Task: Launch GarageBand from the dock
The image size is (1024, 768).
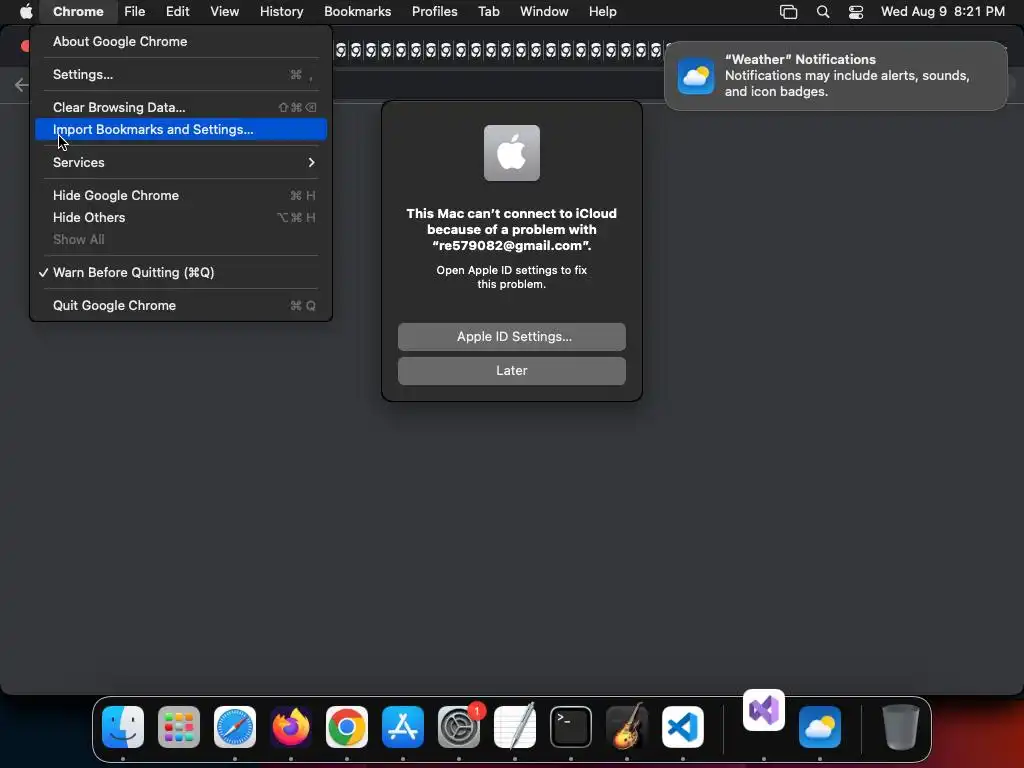Action: pyautogui.click(x=627, y=727)
